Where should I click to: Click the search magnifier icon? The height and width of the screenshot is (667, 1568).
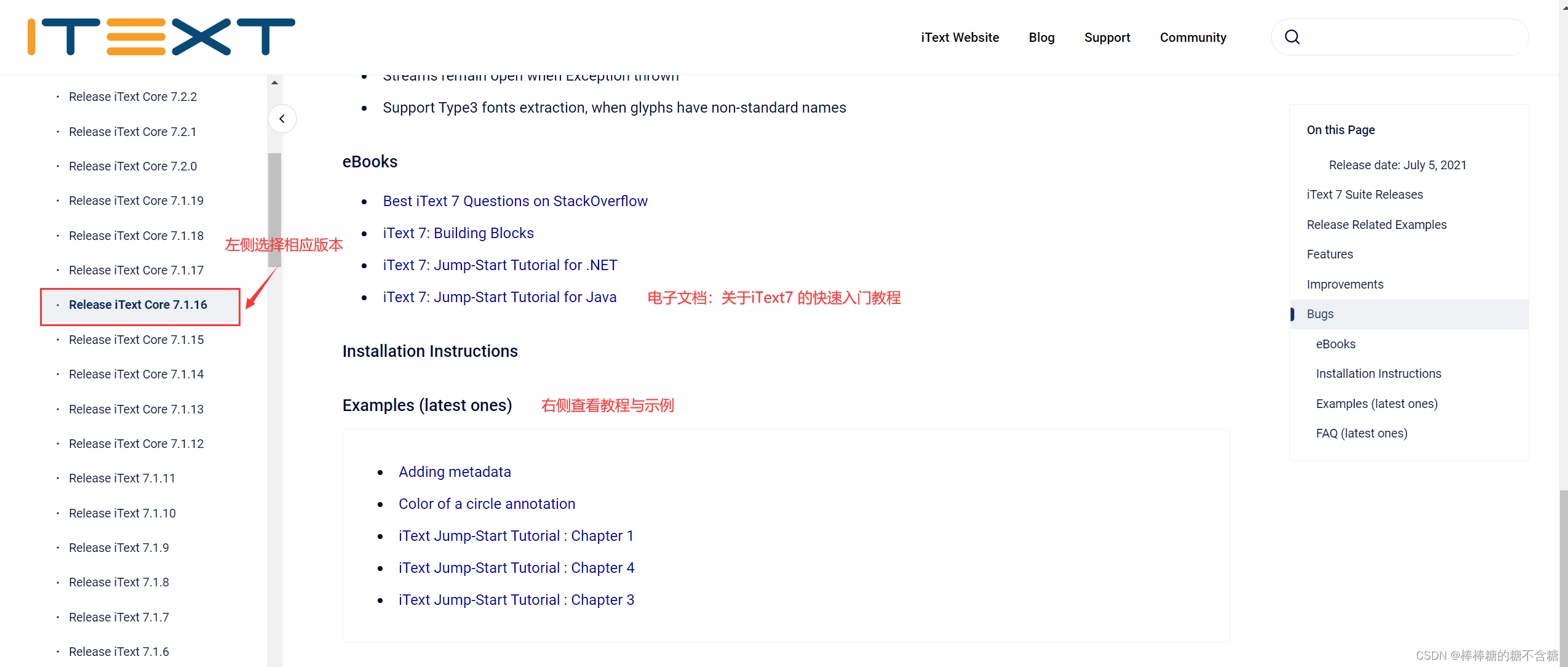point(1292,37)
